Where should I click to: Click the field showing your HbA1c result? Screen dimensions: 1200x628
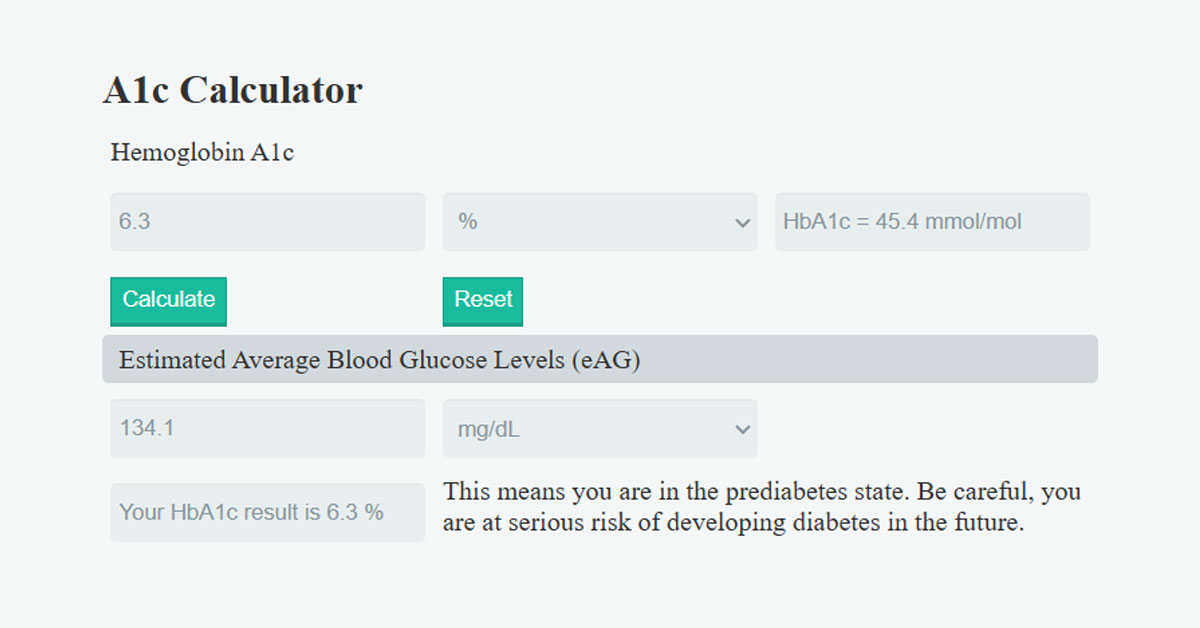click(x=267, y=511)
